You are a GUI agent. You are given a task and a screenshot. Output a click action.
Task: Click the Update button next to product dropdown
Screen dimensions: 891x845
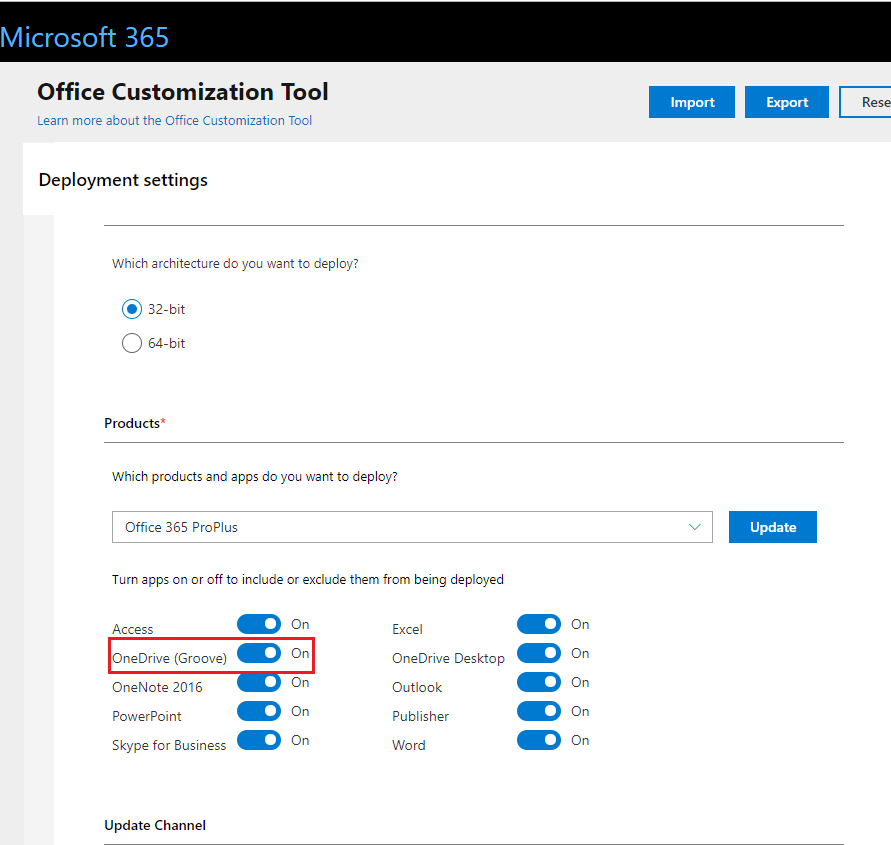click(x=772, y=527)
